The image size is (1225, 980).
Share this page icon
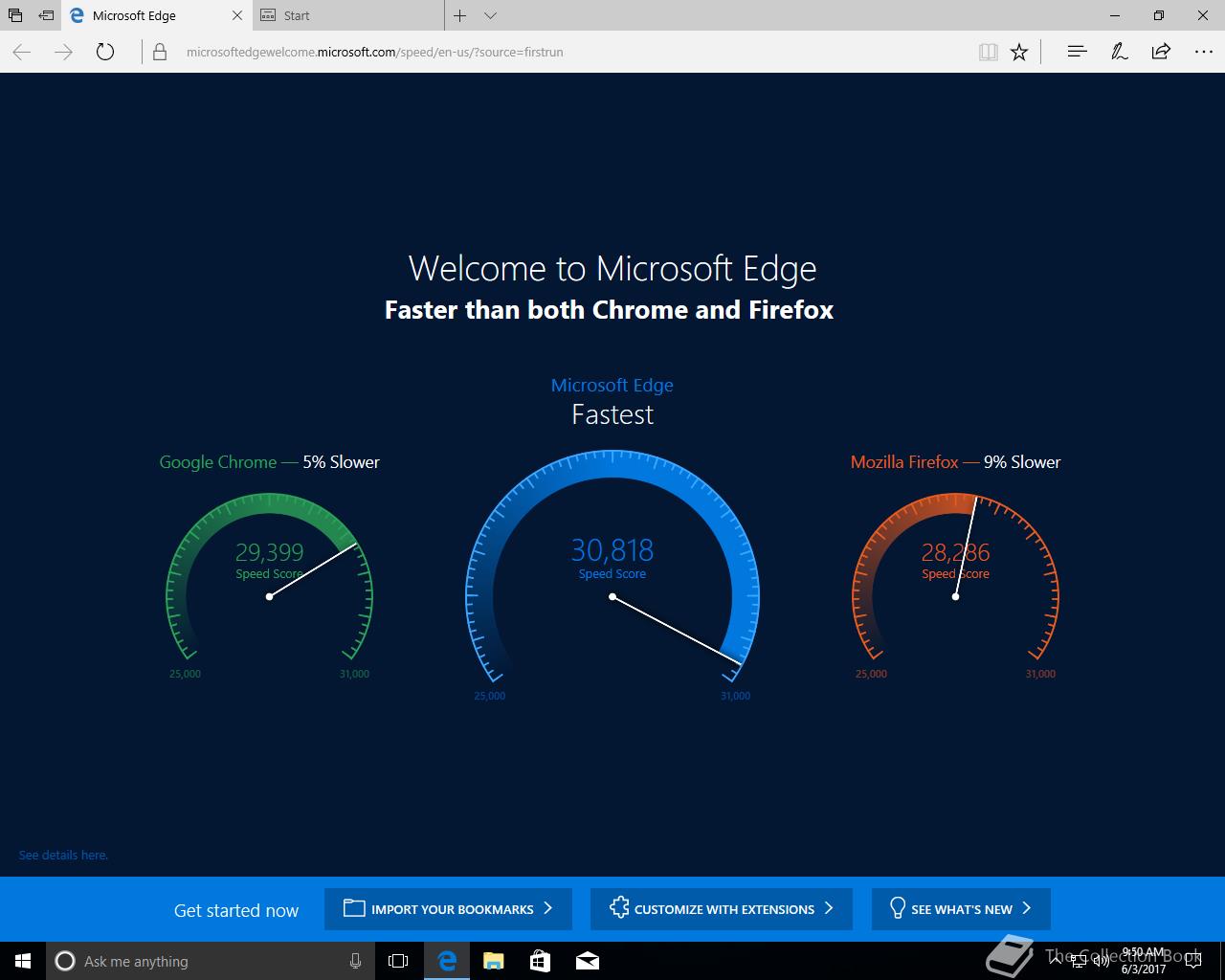pyautogui.click(x=1161, y=52)
